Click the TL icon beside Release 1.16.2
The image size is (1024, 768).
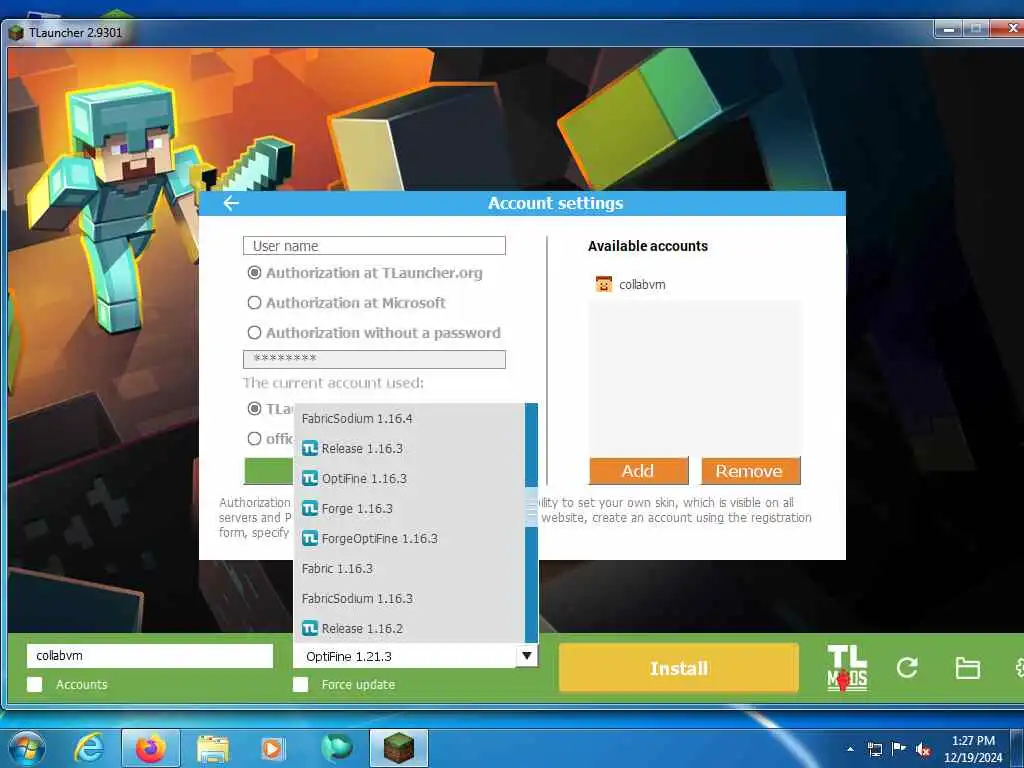coord(310,629)
